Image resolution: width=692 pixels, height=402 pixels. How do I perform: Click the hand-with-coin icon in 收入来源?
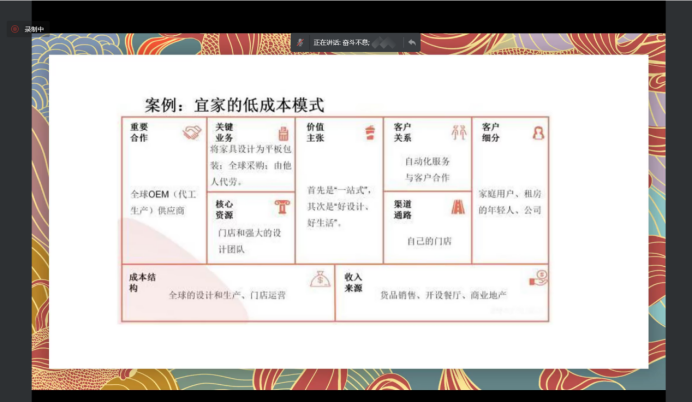tap(537, 278)
